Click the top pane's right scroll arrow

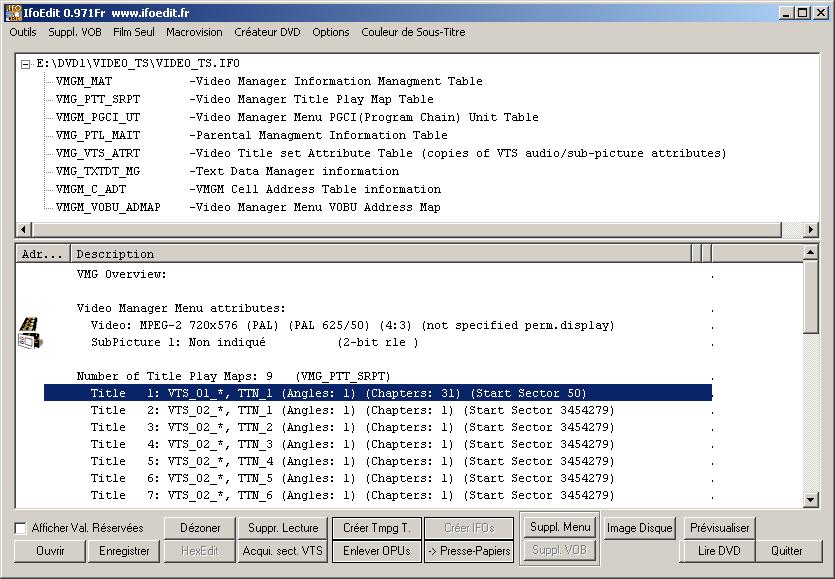pyautogui.click(x=811, y=230)
